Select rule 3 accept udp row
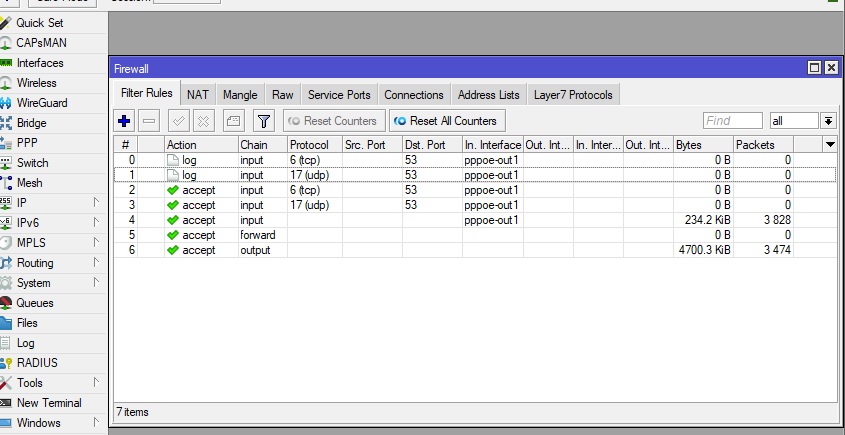845x435 pixels. [x=475, y=205]
